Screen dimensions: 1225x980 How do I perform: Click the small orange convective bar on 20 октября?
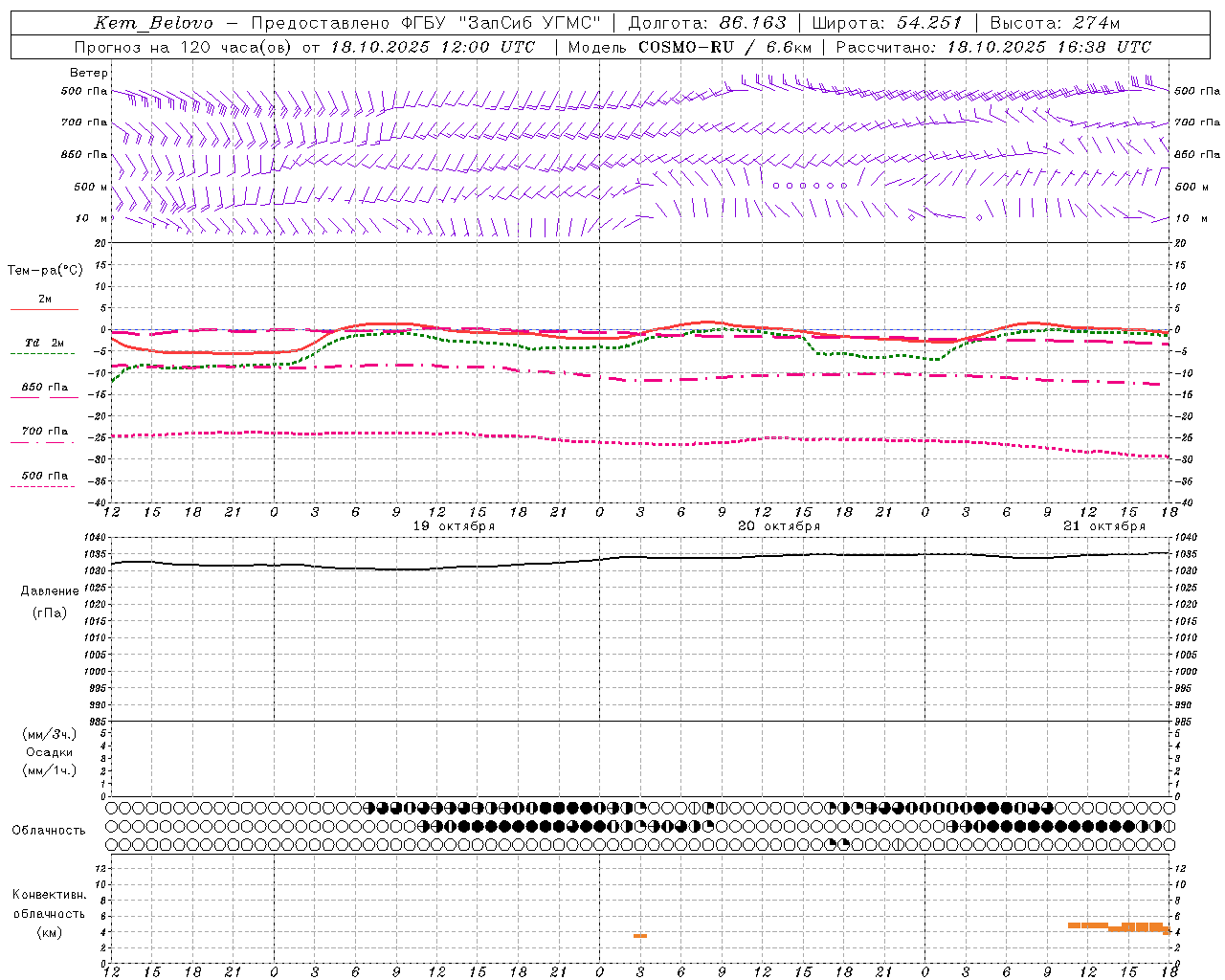(640, 936)
